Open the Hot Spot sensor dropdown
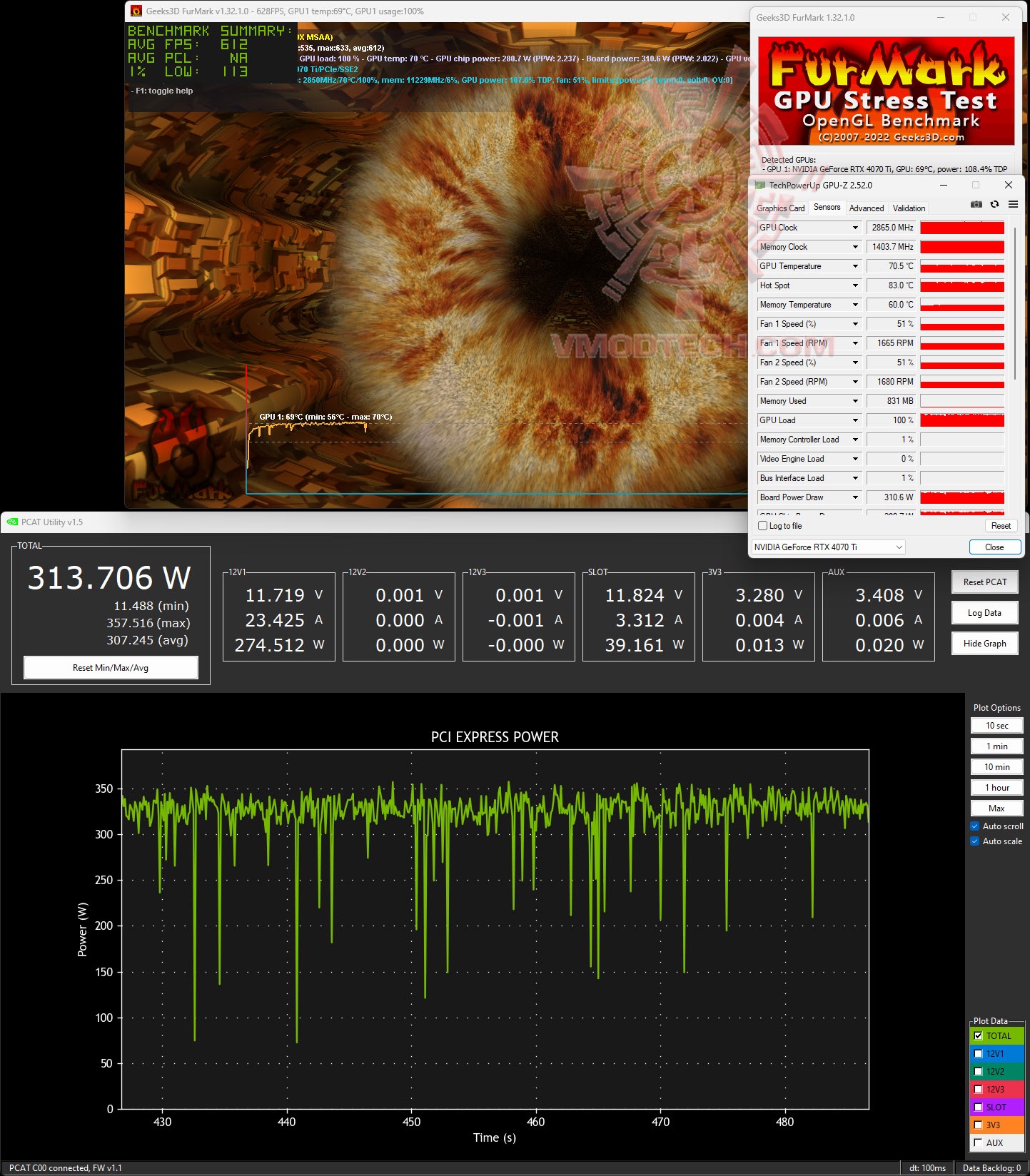Screen dimensions: 1030x1176 coord(855,285)
